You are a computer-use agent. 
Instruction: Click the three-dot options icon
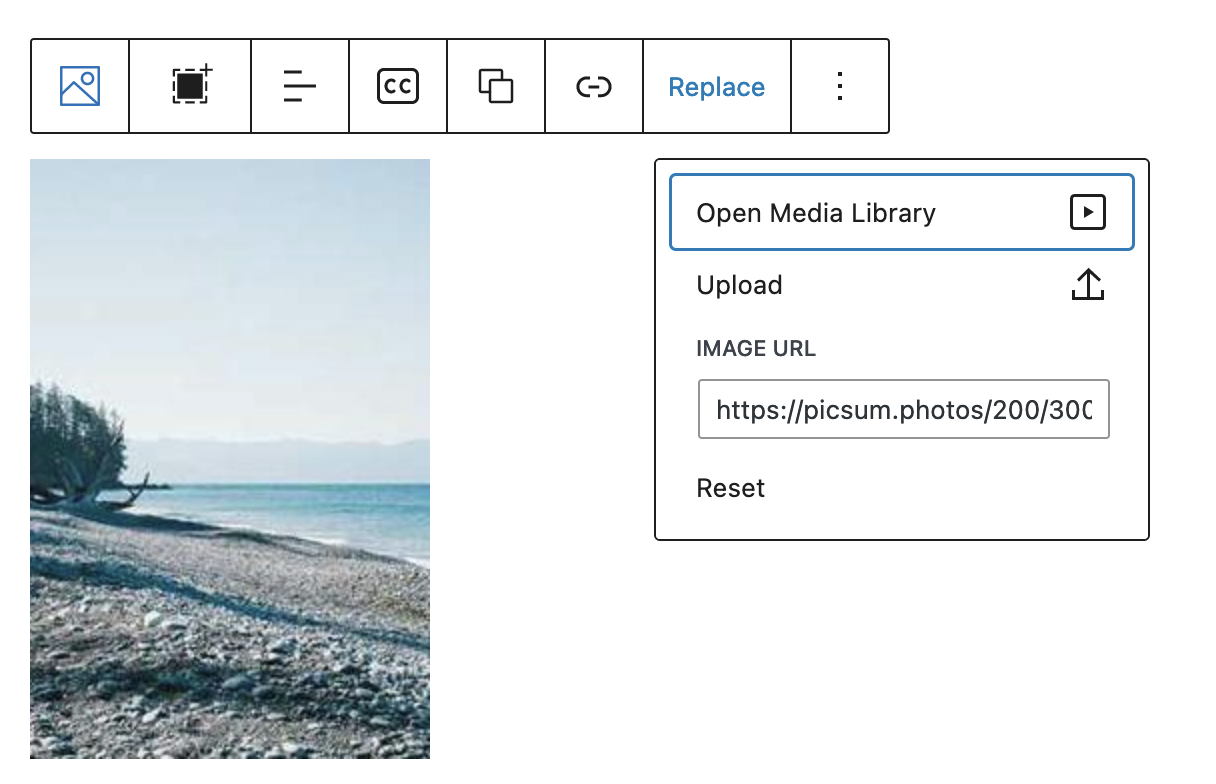click(x=840, y=86)
